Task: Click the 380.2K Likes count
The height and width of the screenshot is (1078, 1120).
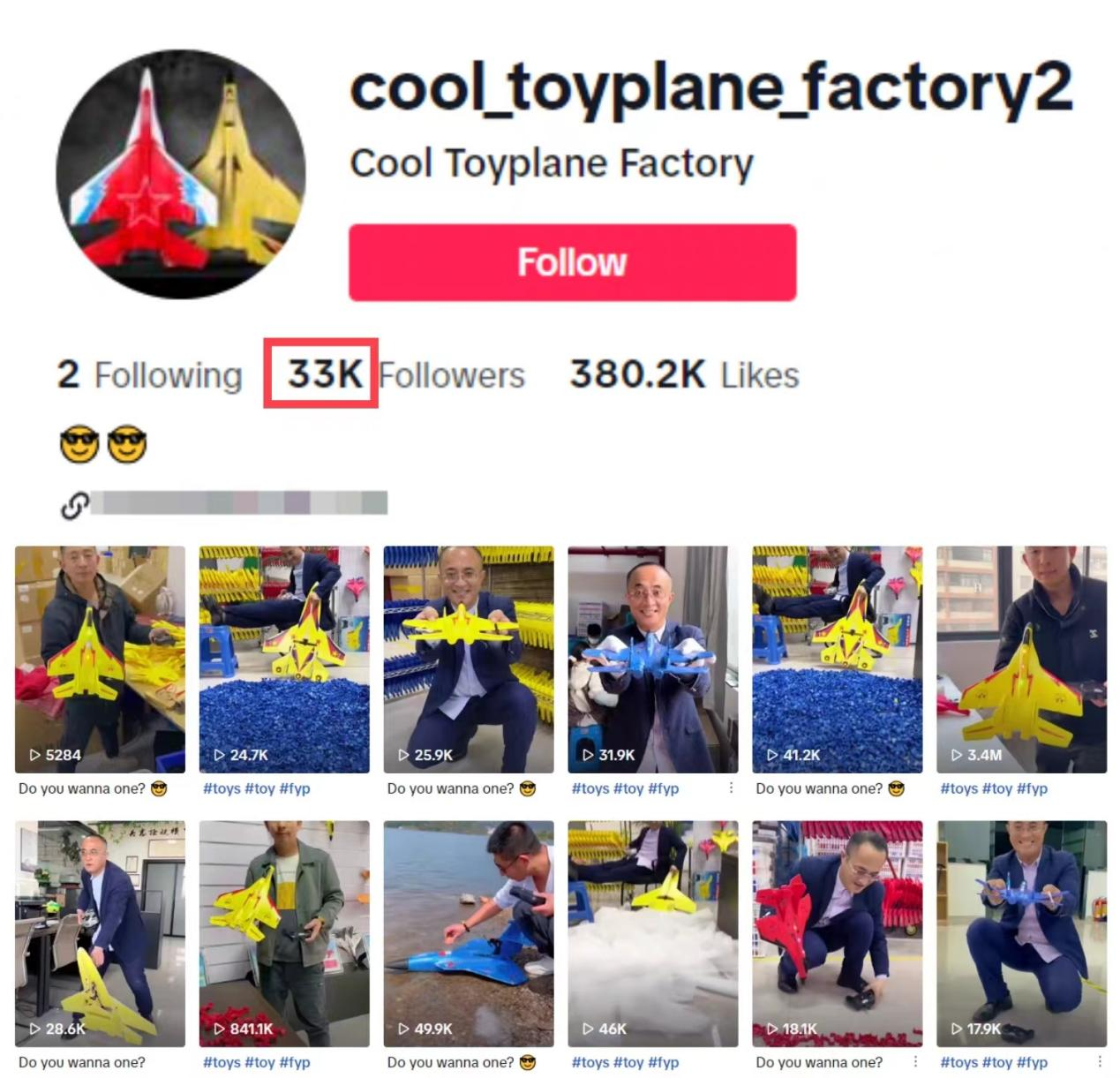Action: tap(684, 374)
